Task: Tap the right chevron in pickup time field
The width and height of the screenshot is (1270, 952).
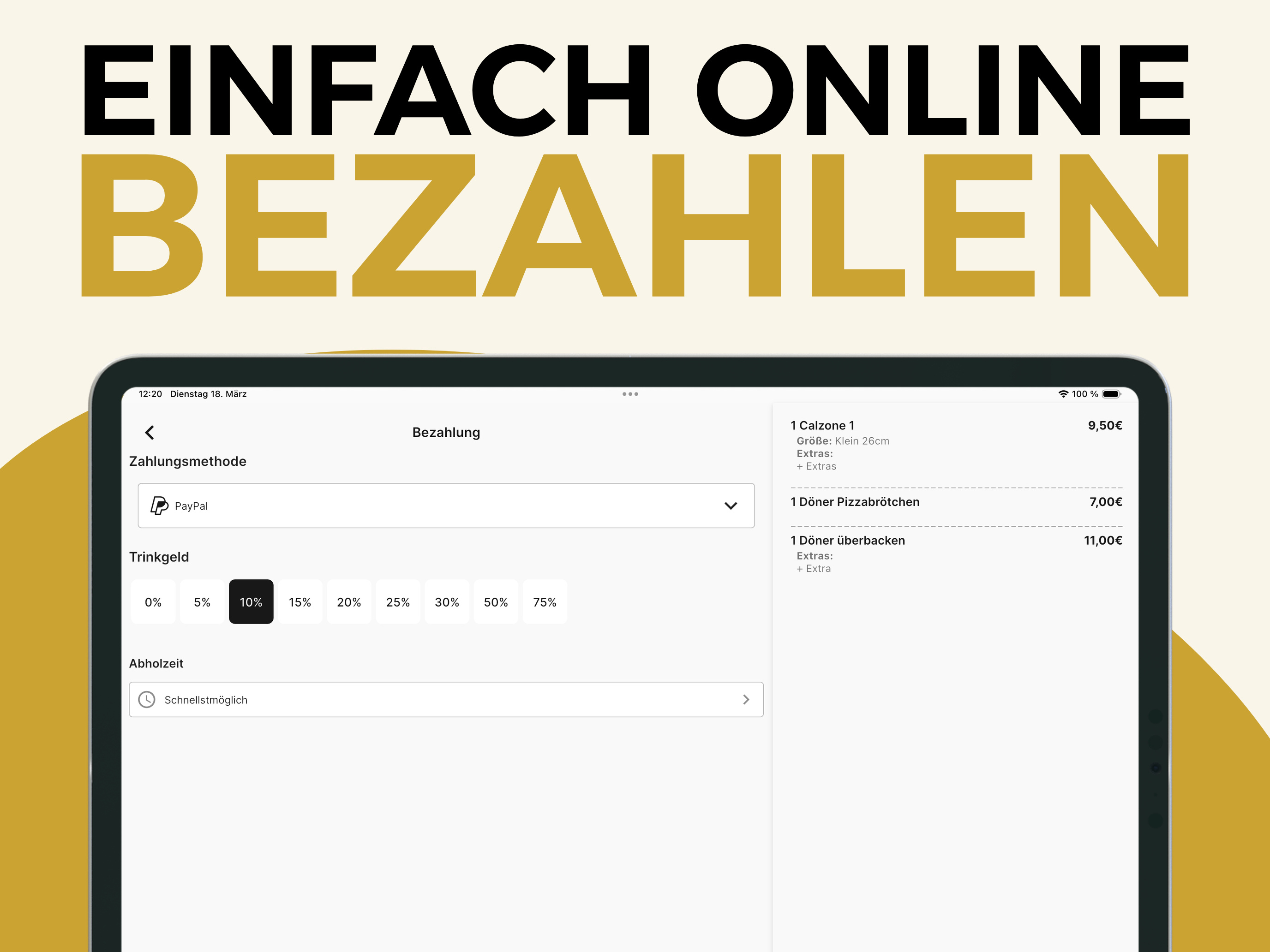Action: point(746,700)
